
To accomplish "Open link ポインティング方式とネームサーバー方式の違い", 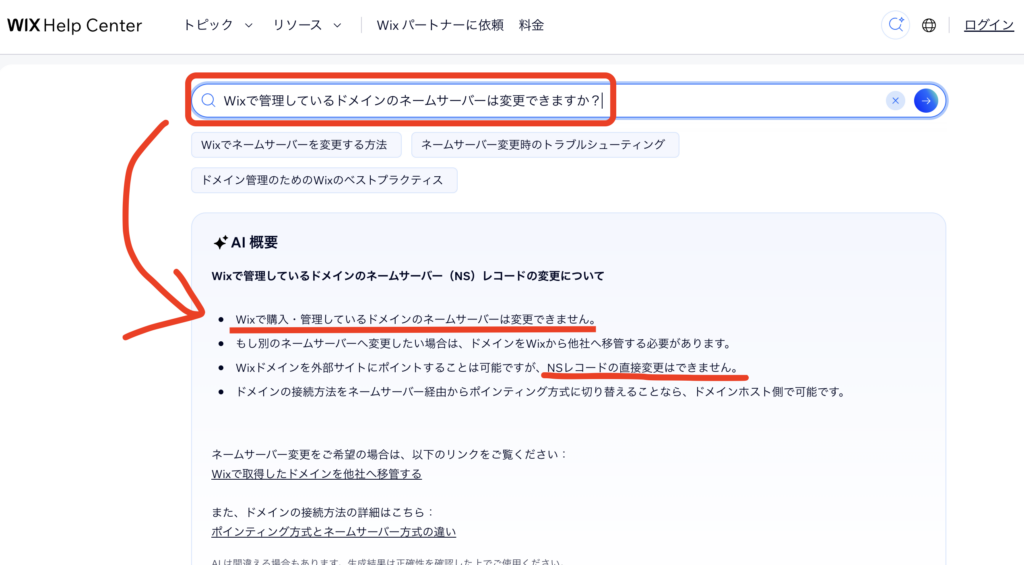I will click(x=333, y=532).
